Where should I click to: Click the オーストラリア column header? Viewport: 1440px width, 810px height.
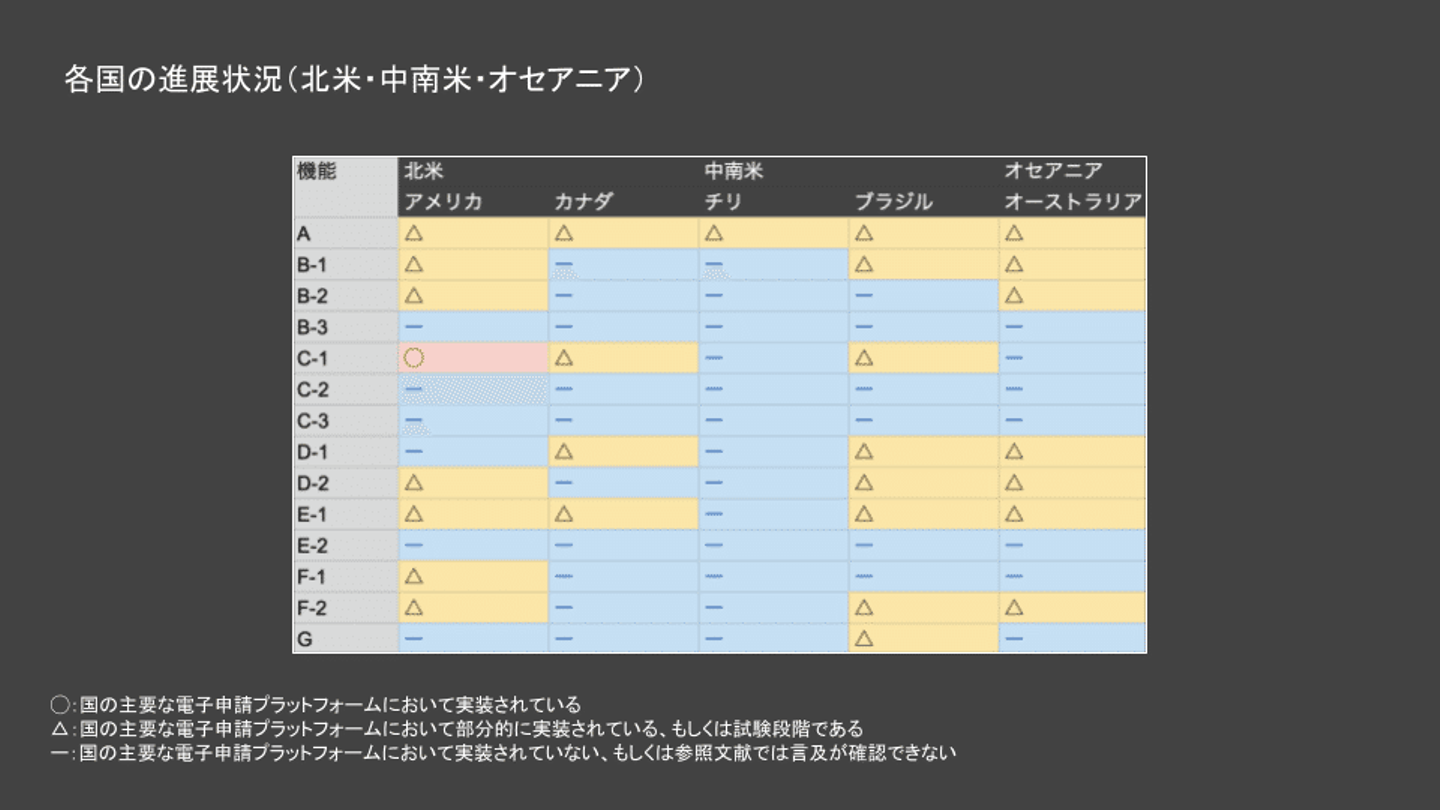1072,202
